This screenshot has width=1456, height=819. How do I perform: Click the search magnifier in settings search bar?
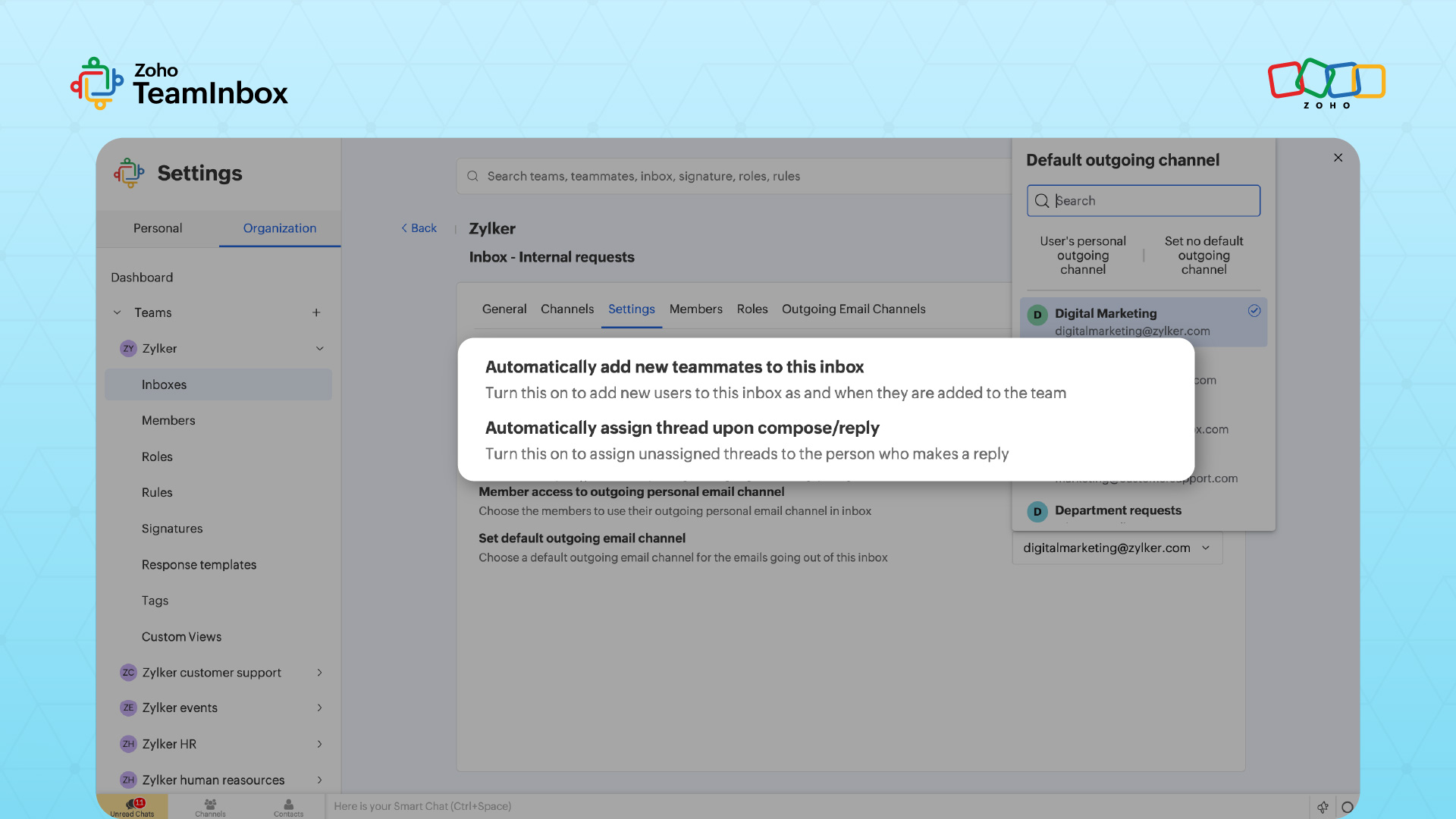pos(472,176)
